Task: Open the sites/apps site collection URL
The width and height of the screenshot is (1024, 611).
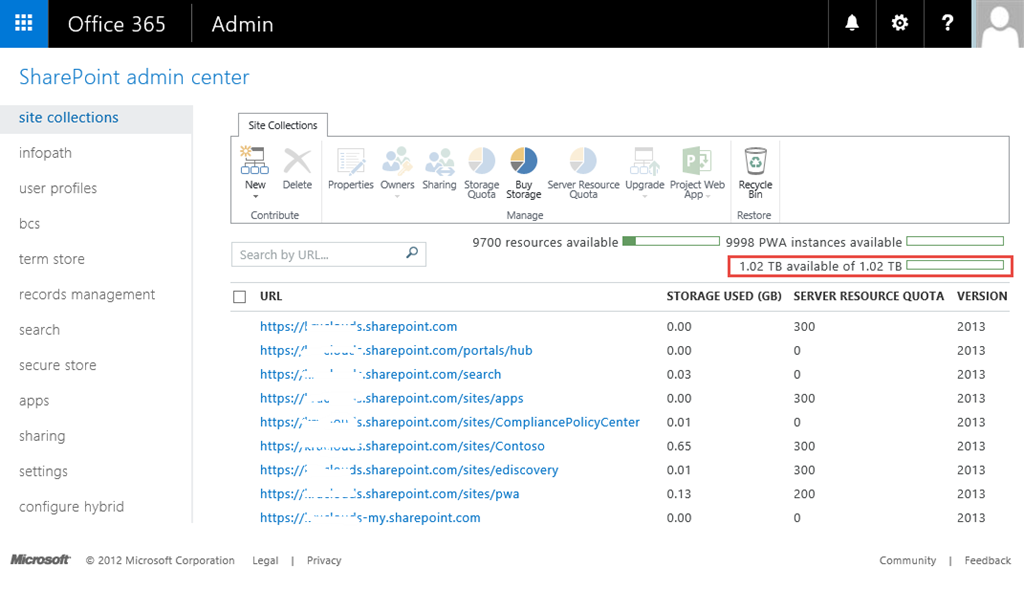Action: tap(391, 398)
